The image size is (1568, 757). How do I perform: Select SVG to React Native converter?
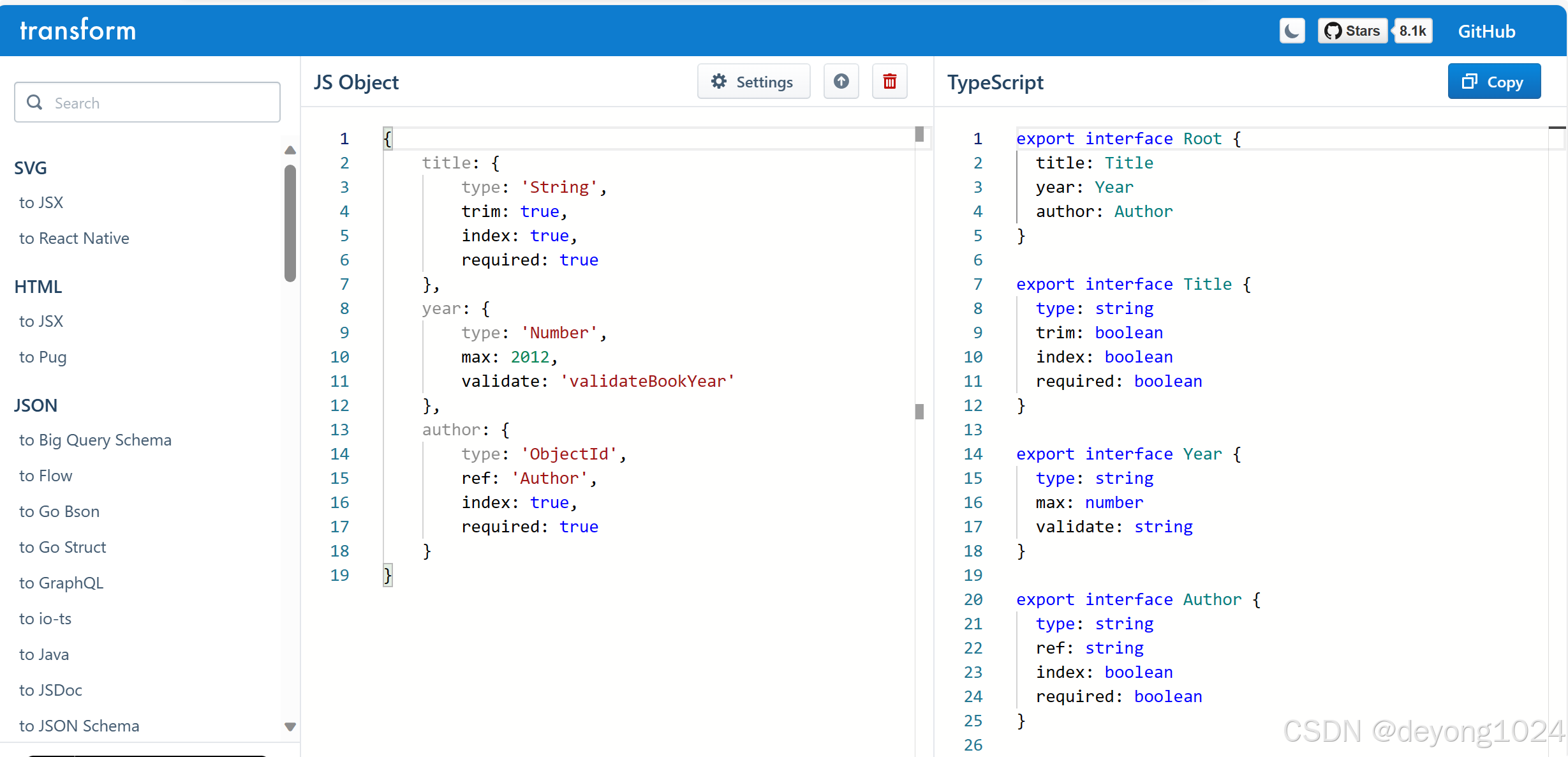pos(74,238)
